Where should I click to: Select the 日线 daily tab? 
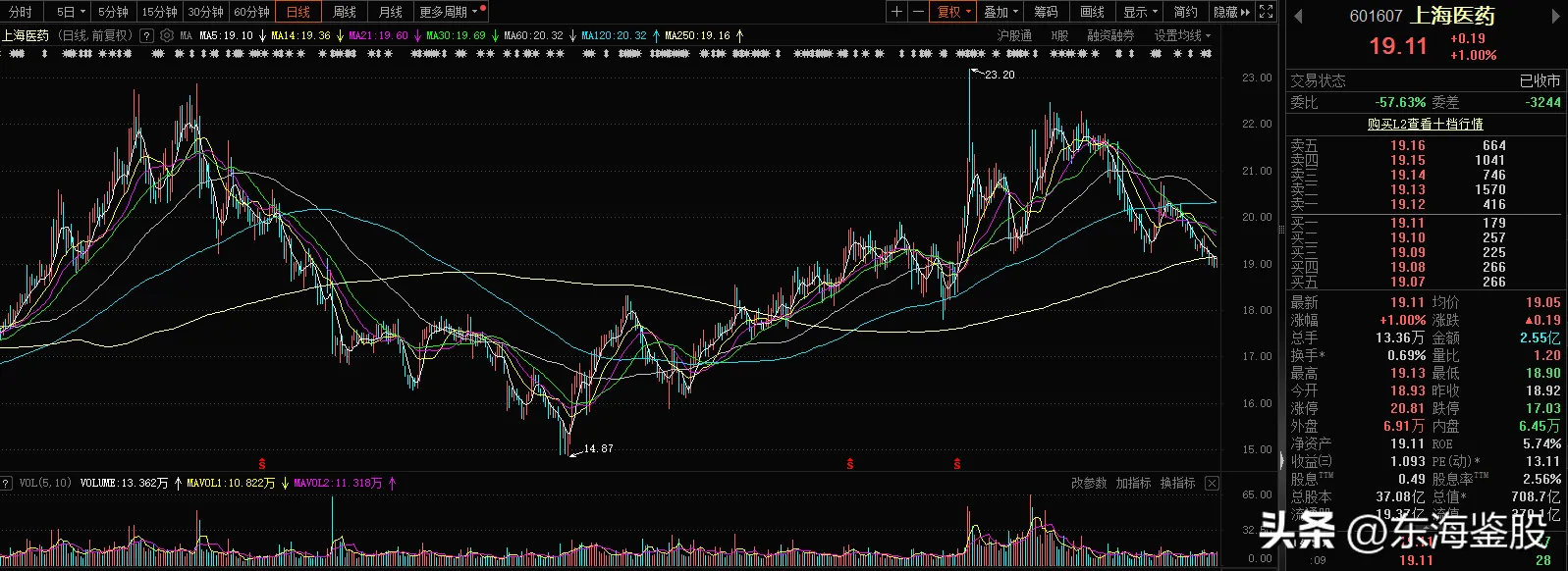pos(297,12)
